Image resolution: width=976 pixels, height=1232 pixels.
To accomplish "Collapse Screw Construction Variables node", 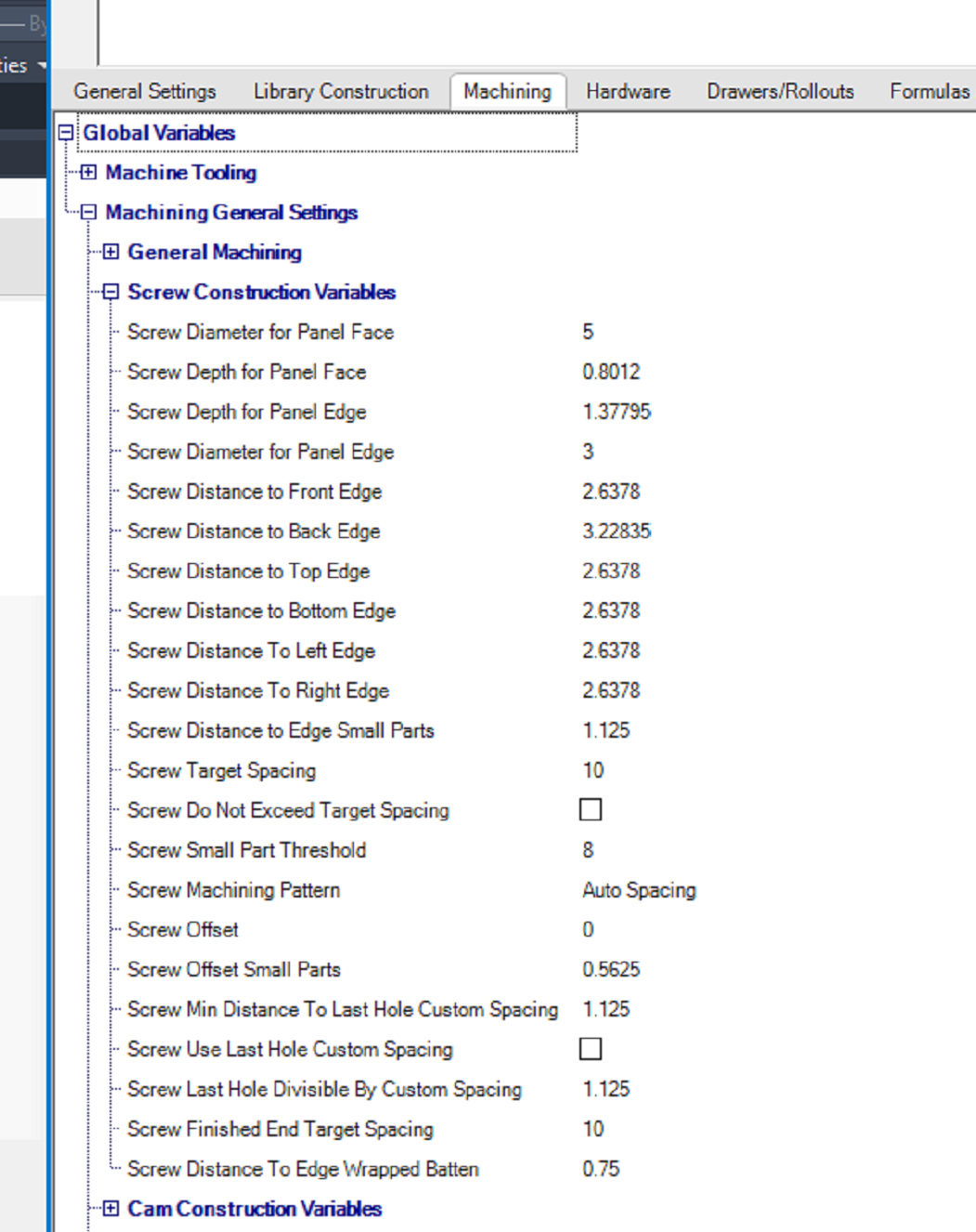I will pyautogui.click(x=111, y=292).
